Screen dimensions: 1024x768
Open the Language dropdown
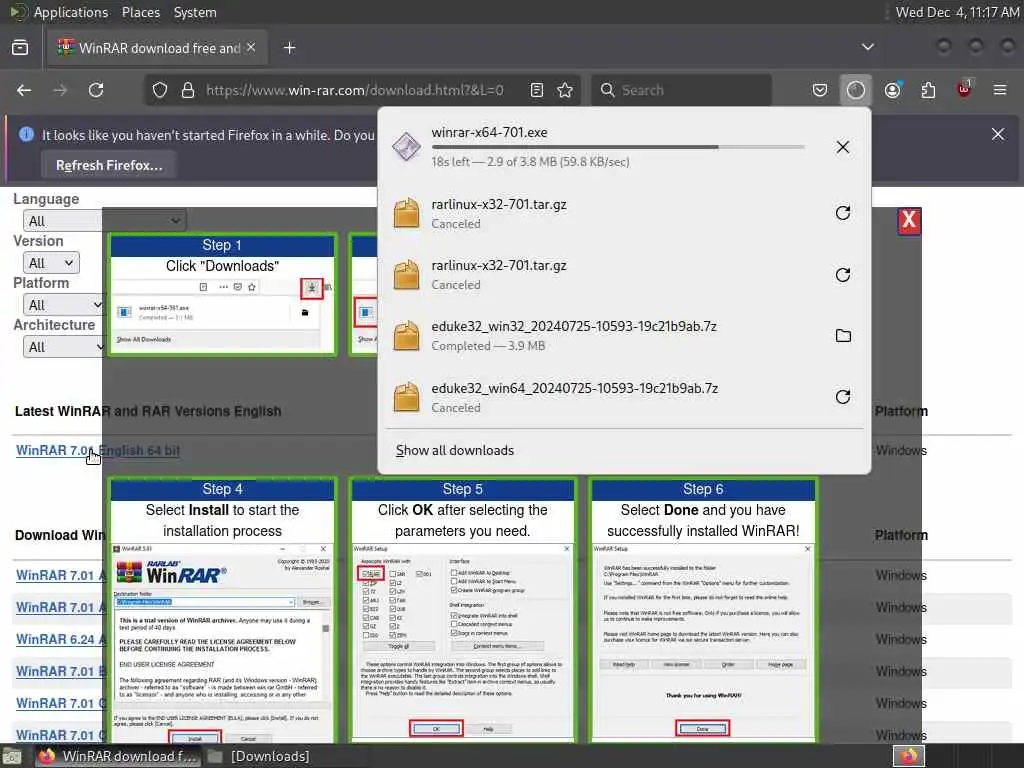click(x=104, y=221)
